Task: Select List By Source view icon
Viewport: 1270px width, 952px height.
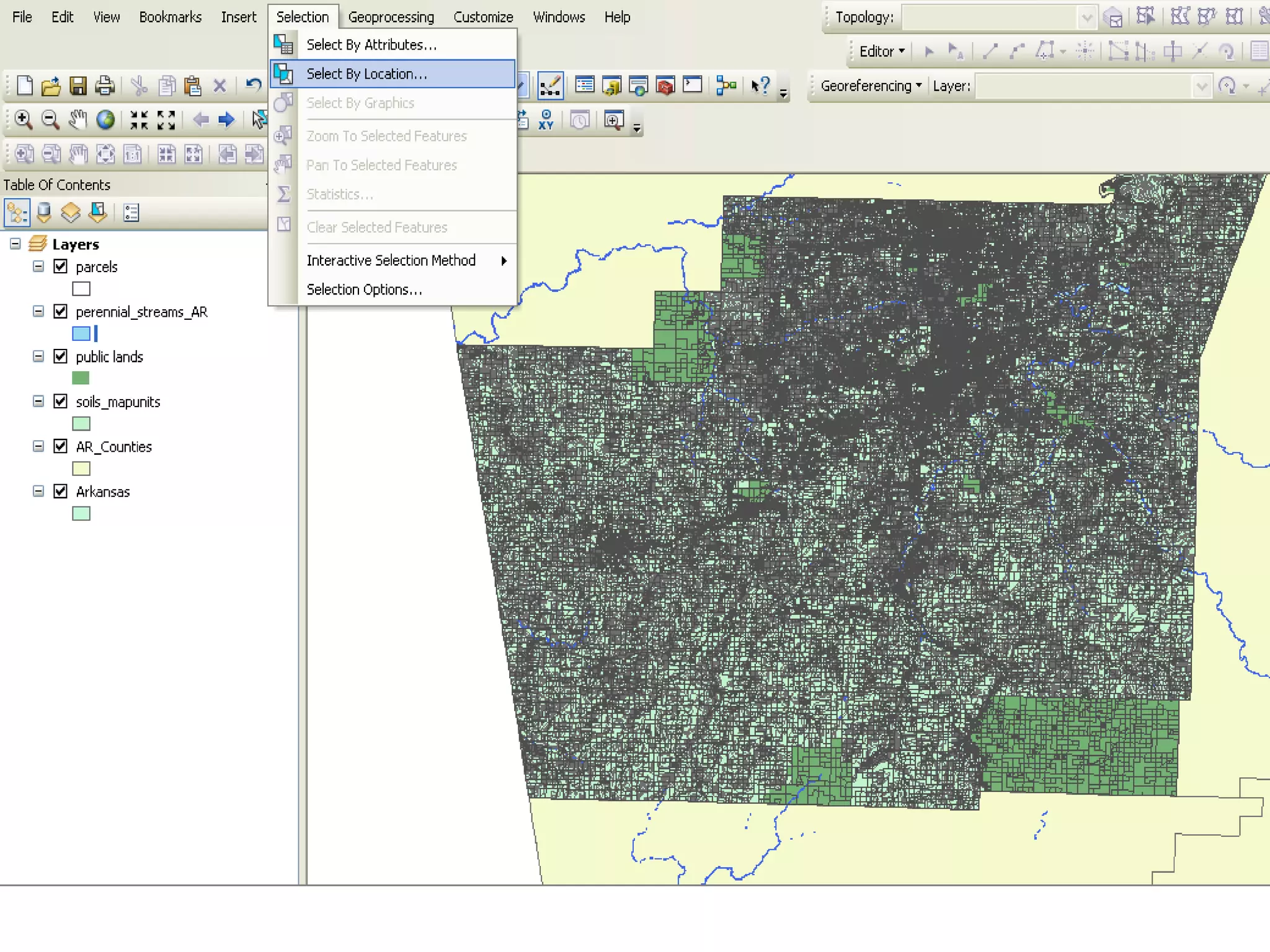Action: click(44, 213)
